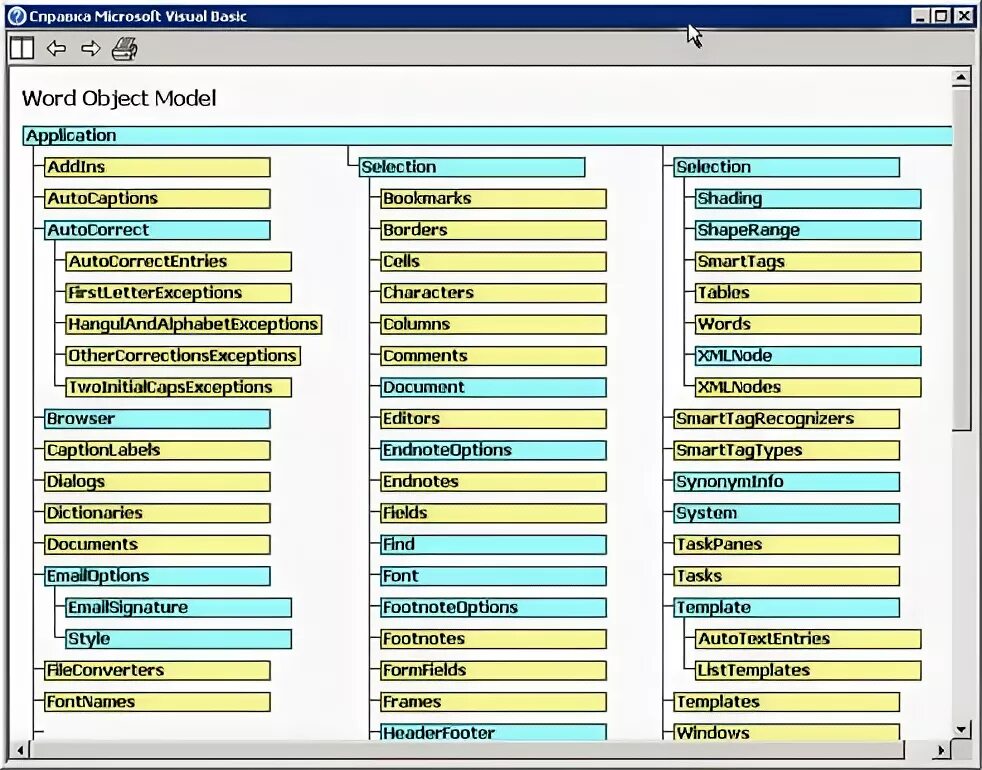
Task: Click the Browser object box
Action: (157, 419)
